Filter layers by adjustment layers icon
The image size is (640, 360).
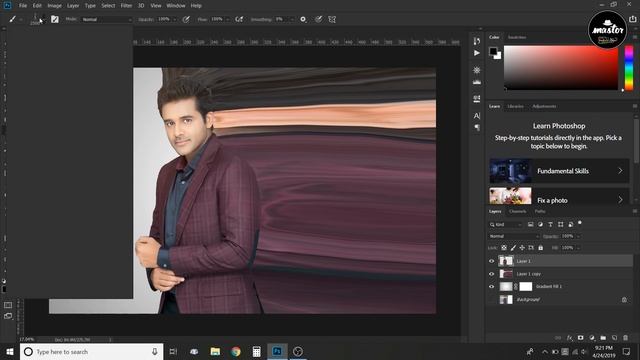click(540, 224)
